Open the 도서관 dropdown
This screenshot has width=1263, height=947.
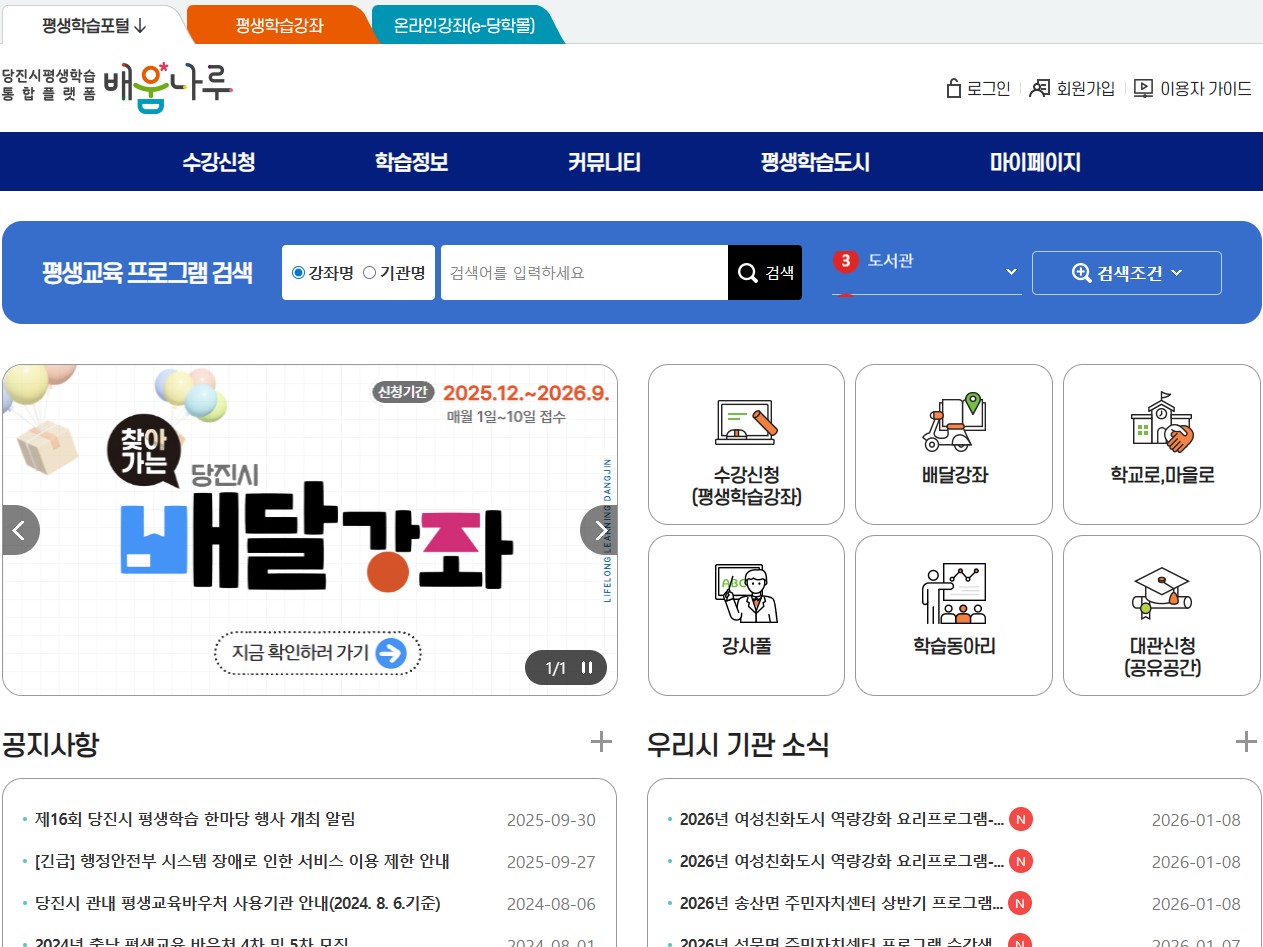pos(1010,271)
